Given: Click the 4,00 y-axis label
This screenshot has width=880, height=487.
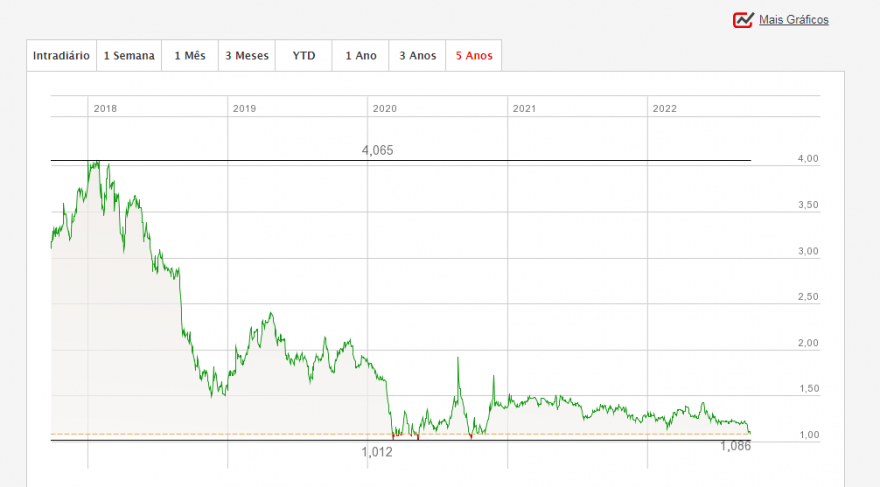Looking at the screenshot, I should 808,159.
